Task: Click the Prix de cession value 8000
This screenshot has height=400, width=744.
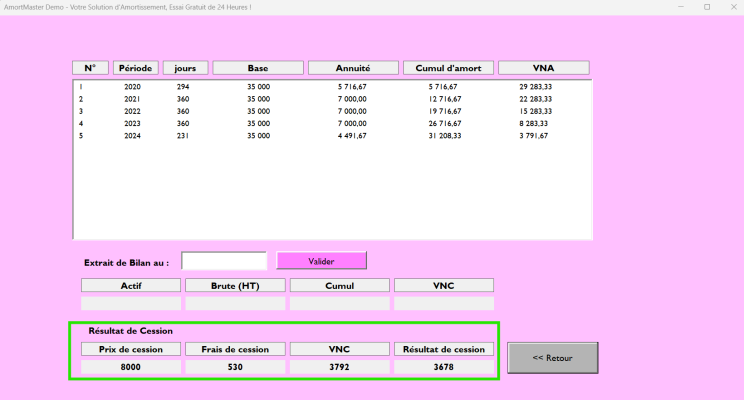Action: (131, 367)
